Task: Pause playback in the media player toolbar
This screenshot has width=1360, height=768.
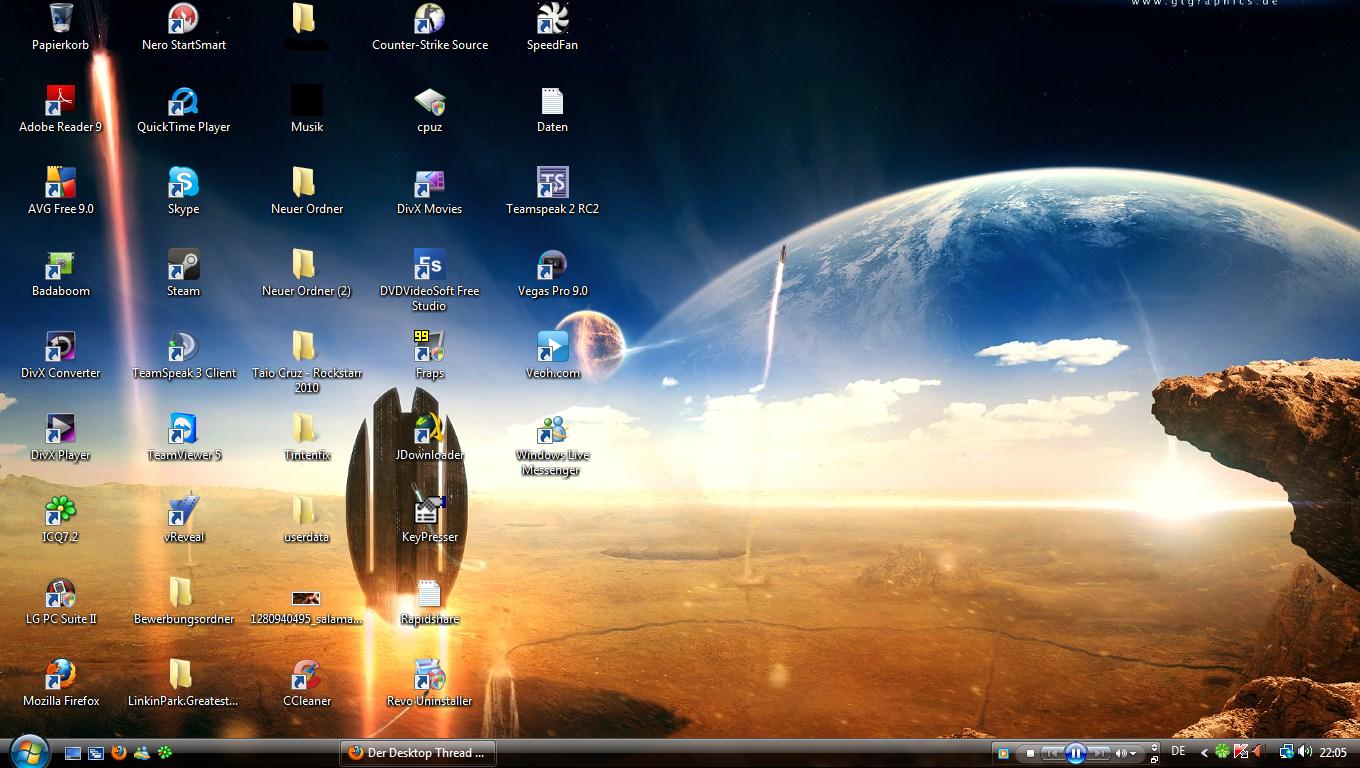Action: click(1076, 753)
